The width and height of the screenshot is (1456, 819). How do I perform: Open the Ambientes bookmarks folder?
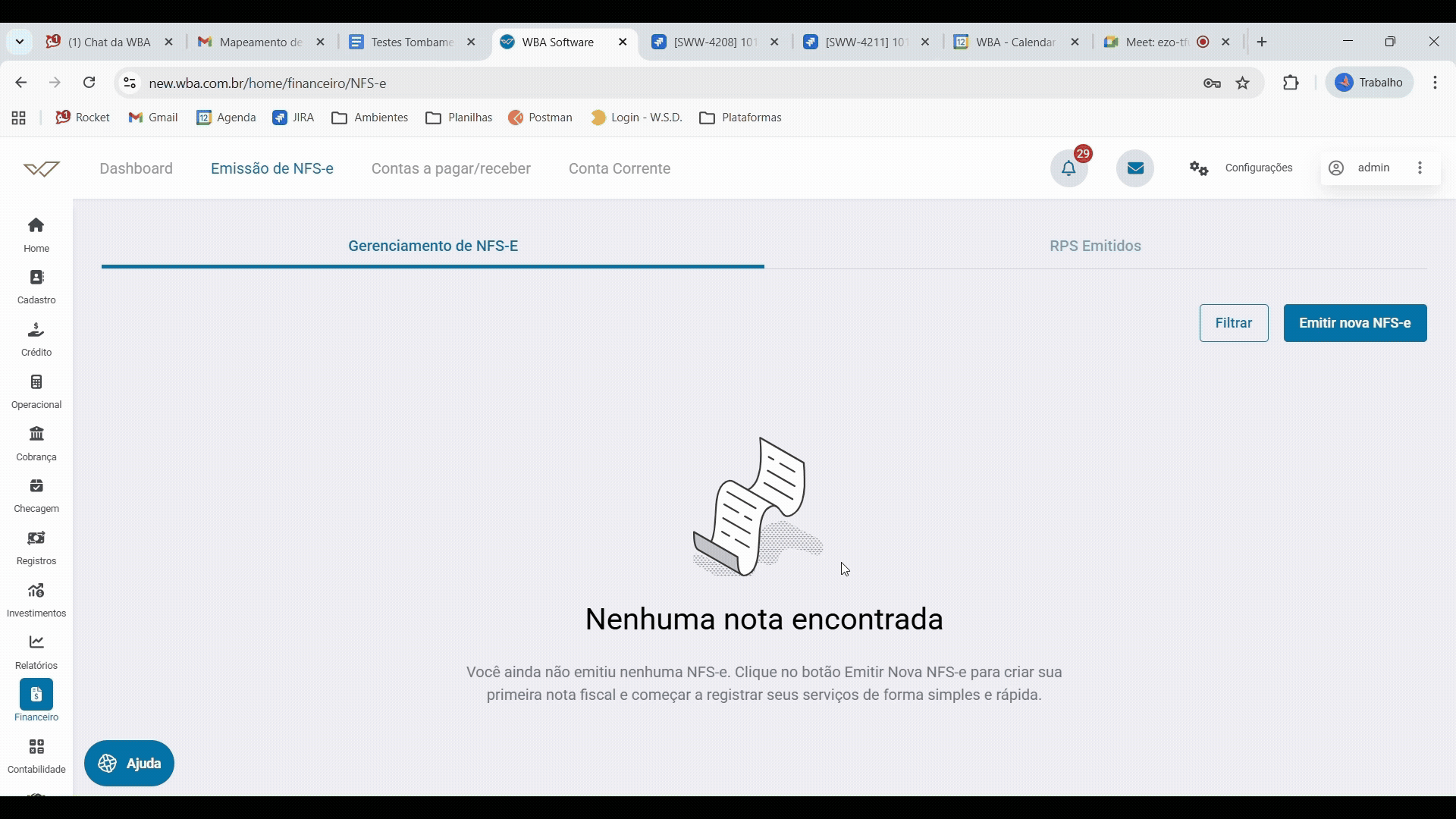tap(370, 118)
